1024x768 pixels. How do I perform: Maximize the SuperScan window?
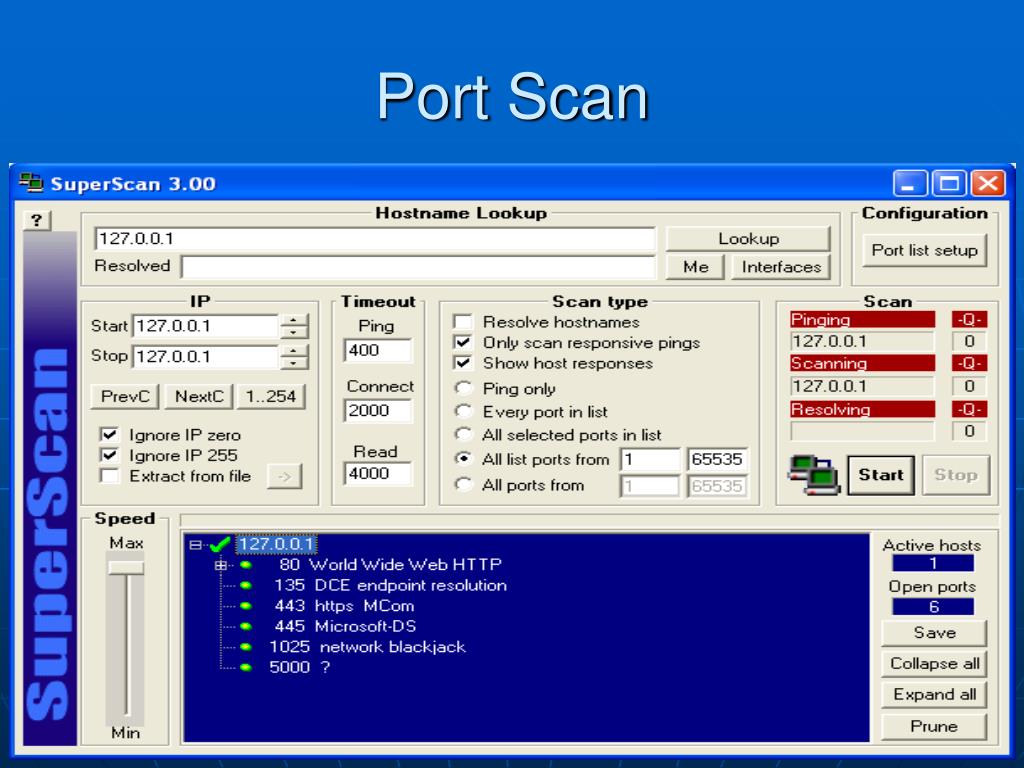(949, 184)
